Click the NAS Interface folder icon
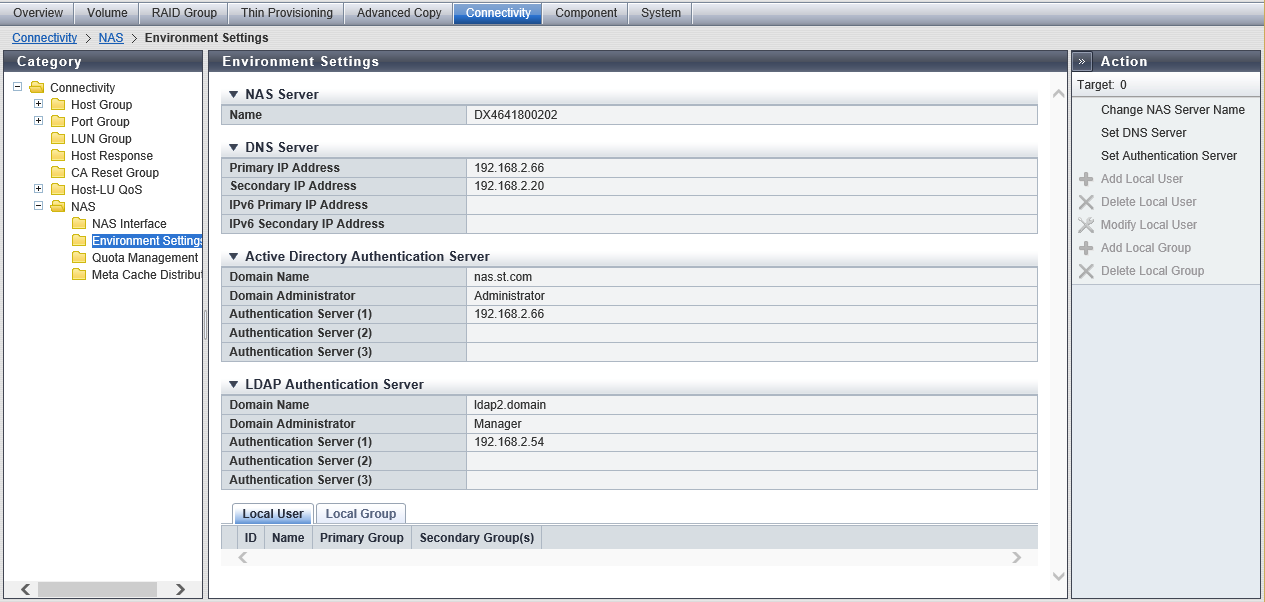 pos(79,224)
